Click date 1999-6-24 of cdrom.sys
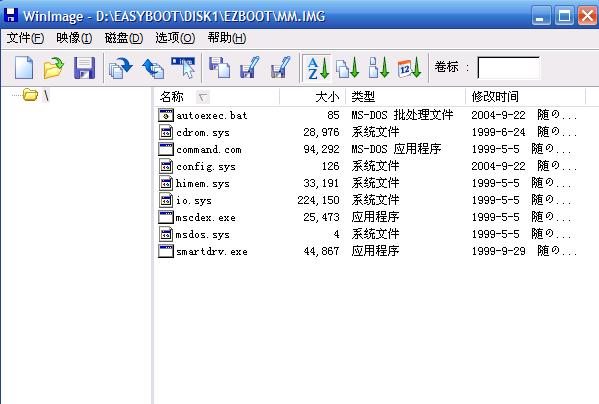 coord(498,132)
